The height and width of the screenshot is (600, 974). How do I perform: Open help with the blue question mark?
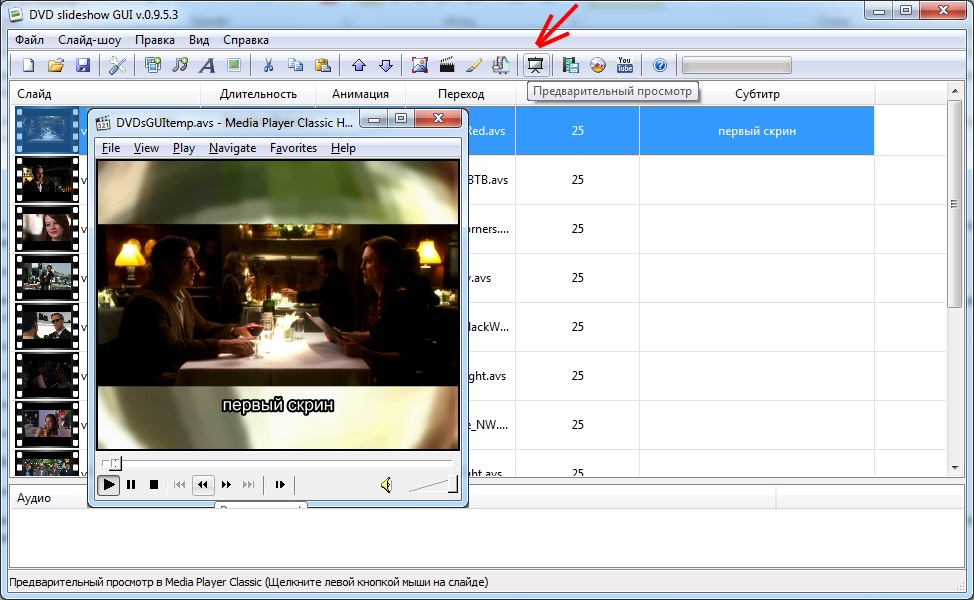point(660,65)
